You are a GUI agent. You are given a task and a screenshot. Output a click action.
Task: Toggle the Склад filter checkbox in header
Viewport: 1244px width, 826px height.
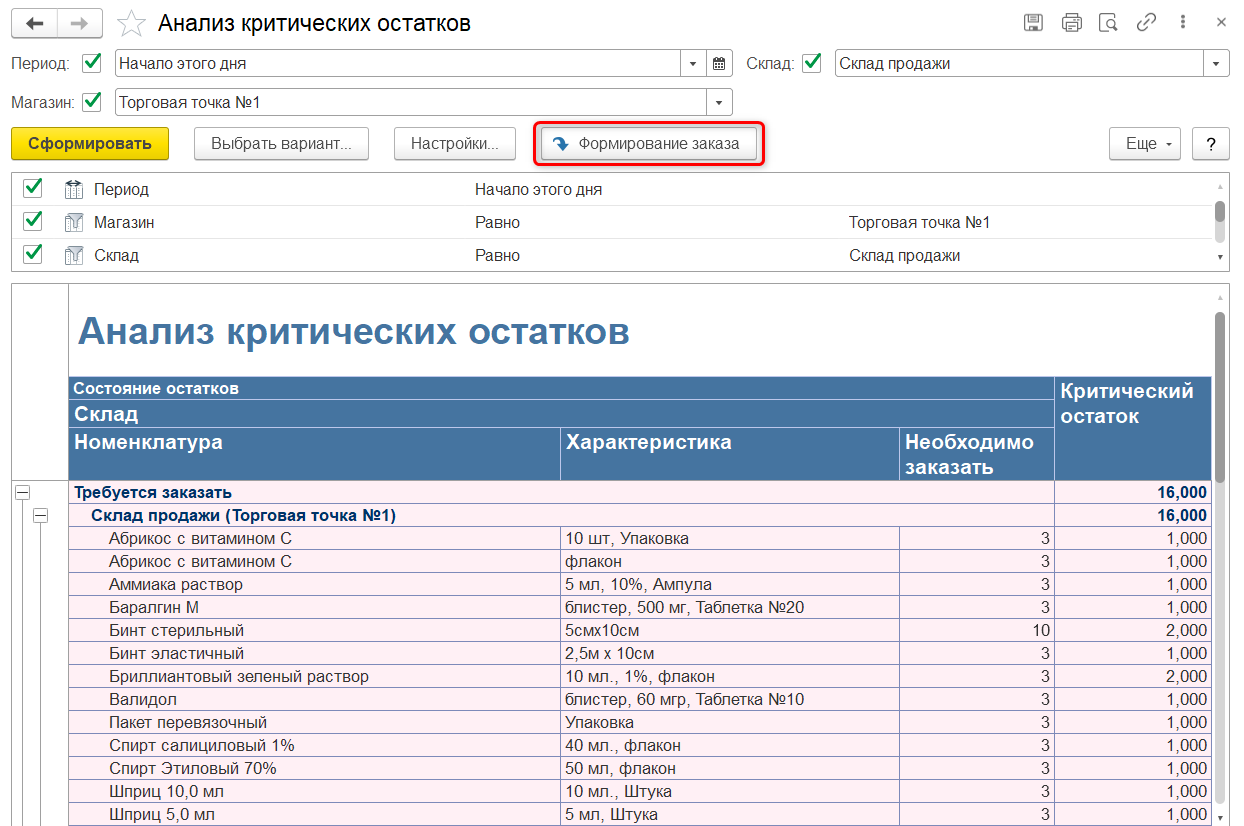[813, 63]
